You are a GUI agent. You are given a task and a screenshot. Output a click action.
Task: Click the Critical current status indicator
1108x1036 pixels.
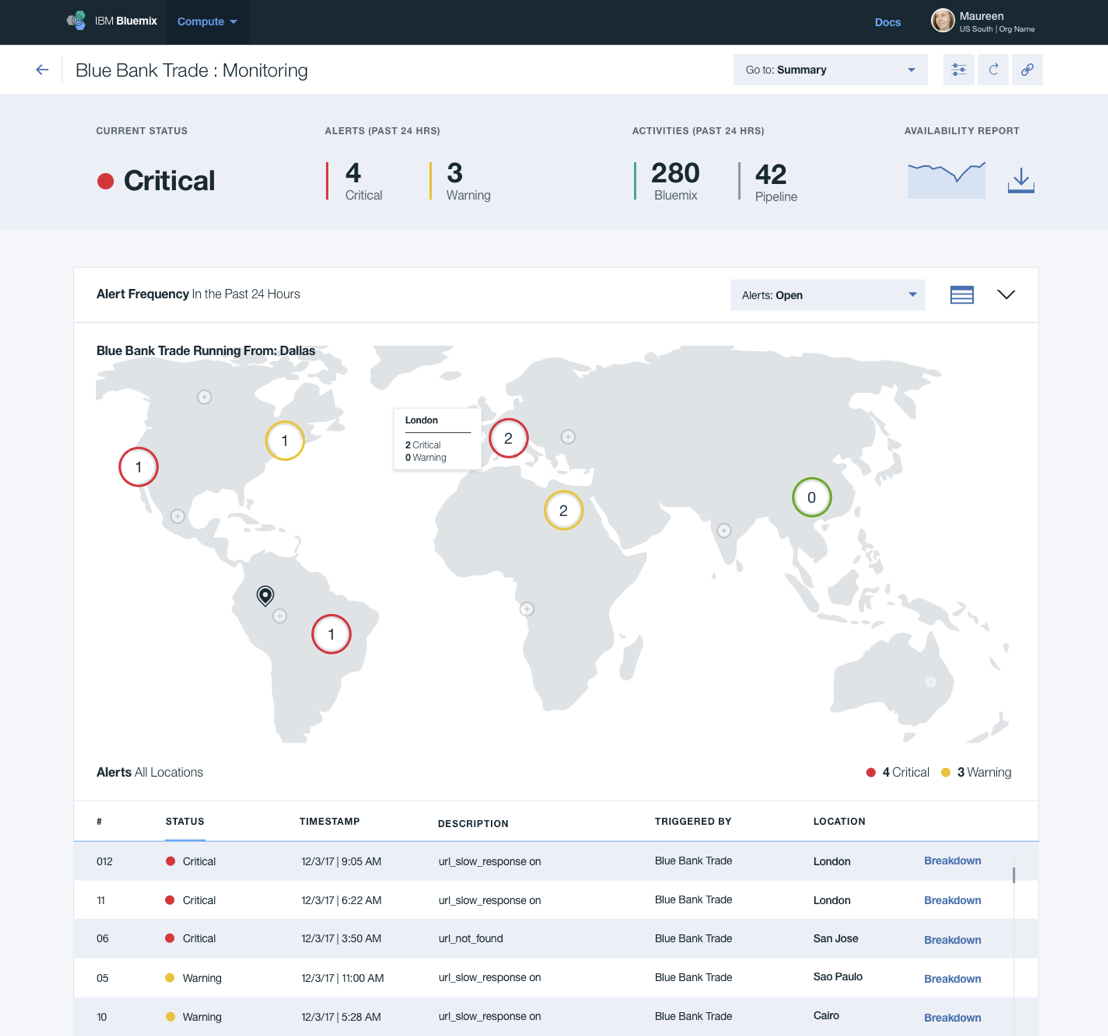[156, 181]
